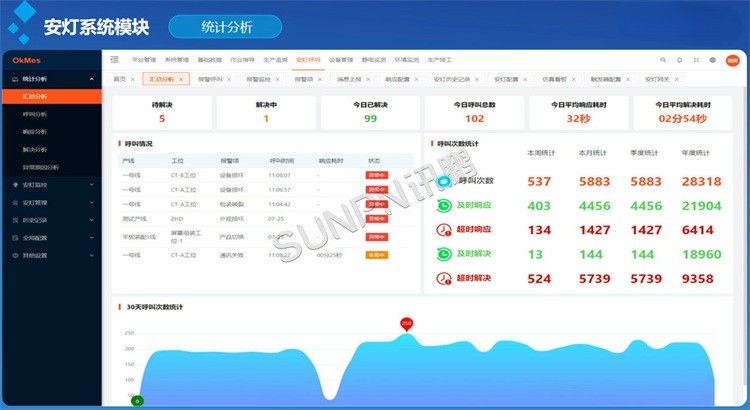Switch to the 触发器配置 tab
750x410 pixels.
click(606, 79)
